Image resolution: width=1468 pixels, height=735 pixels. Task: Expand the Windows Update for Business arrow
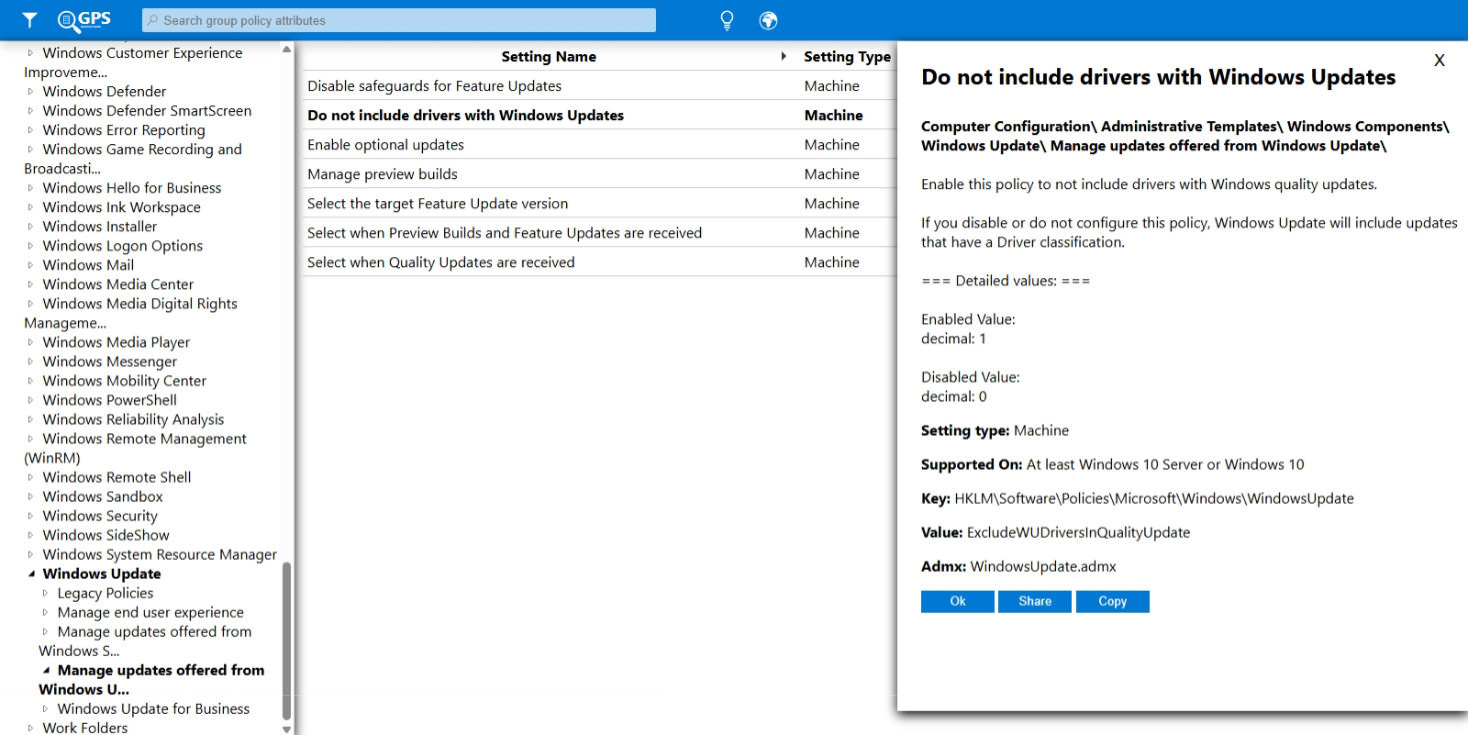tap(46, 709)
